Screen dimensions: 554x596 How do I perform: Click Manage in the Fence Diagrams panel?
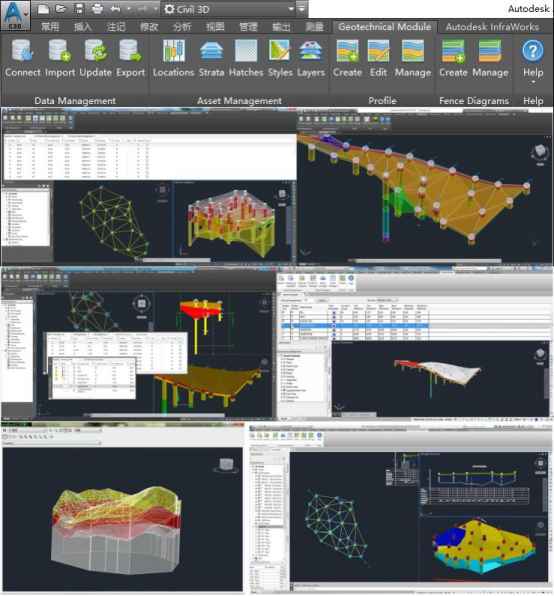pyautogui.click(x=490, y=51)
